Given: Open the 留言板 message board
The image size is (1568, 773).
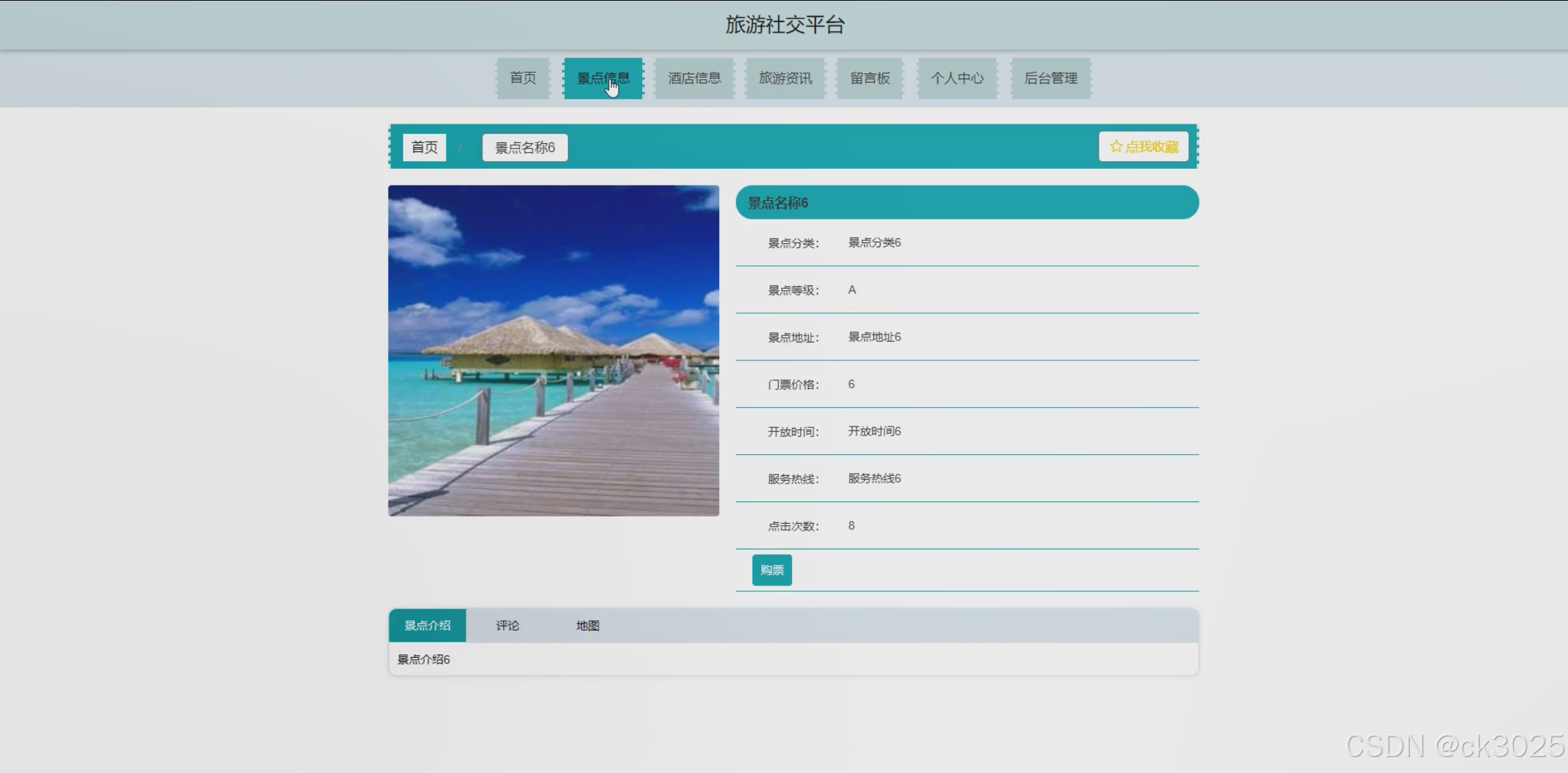Looking at the screenshot, I should [x=869, y=78].
